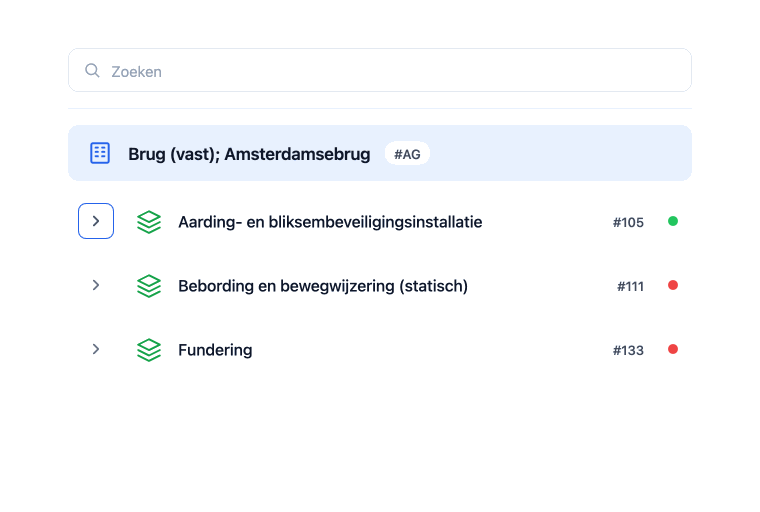Expand the Bebording en bewegwijzering chevron
The height and width of the screenshot is (512, 760).
(x=96, y=285)
